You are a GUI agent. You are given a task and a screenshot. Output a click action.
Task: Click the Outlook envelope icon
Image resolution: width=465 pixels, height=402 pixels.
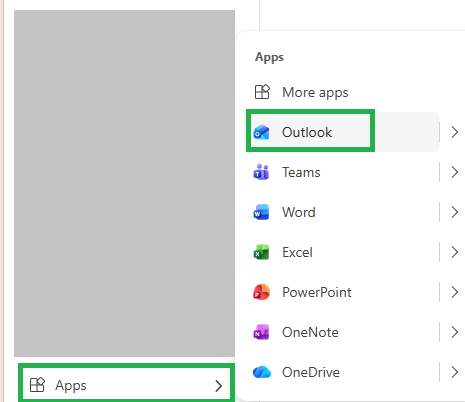[261, 132]
